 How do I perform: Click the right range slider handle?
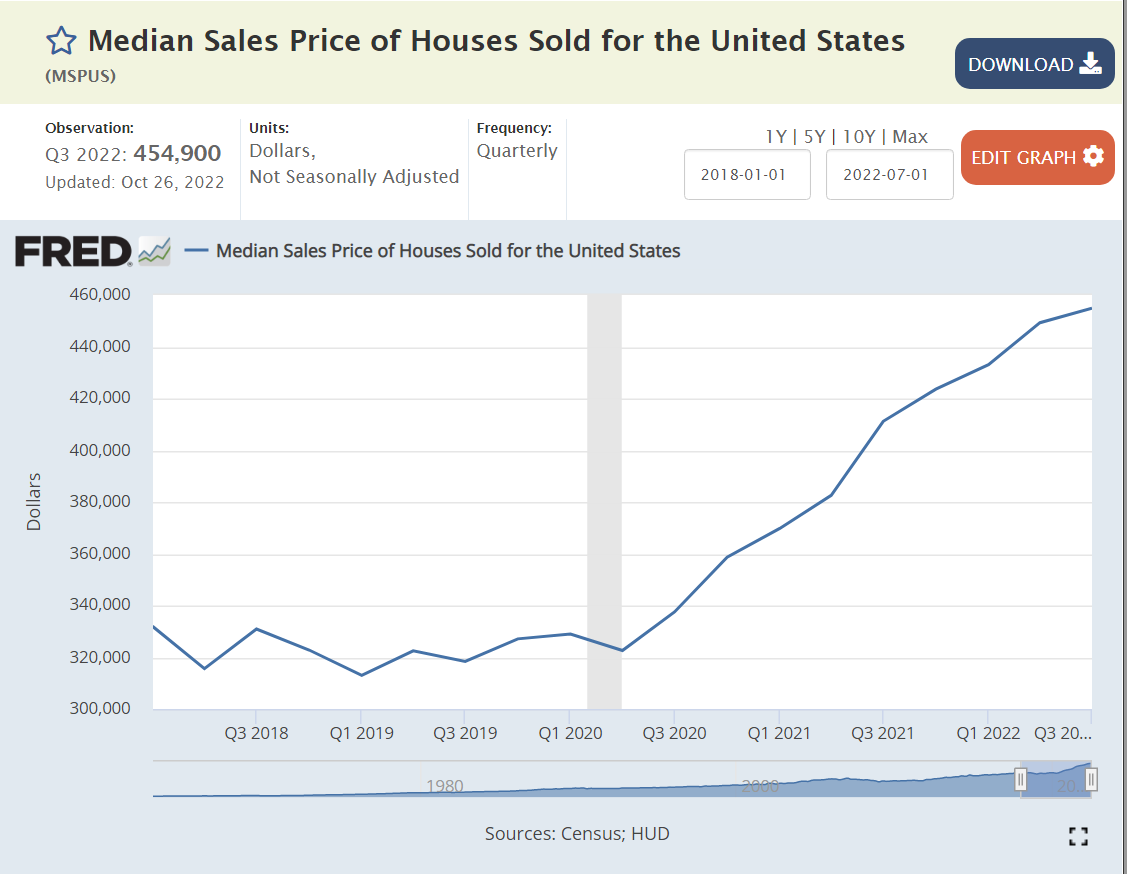point(1091,779)
